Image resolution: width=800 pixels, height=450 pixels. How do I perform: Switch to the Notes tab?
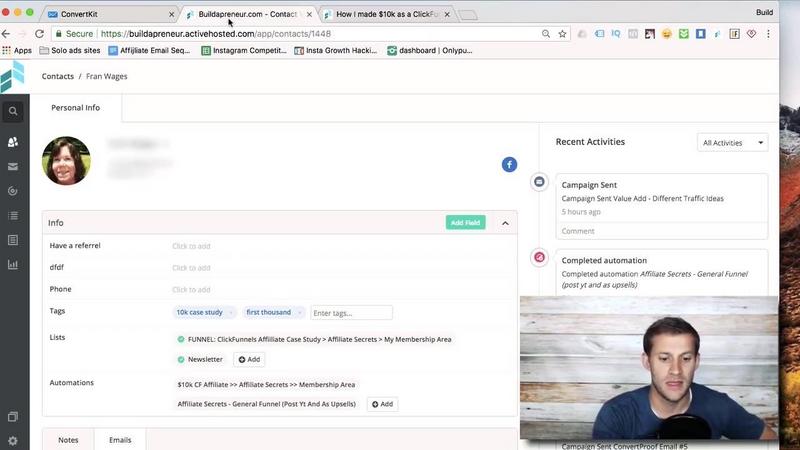click(x=68, y=440)
